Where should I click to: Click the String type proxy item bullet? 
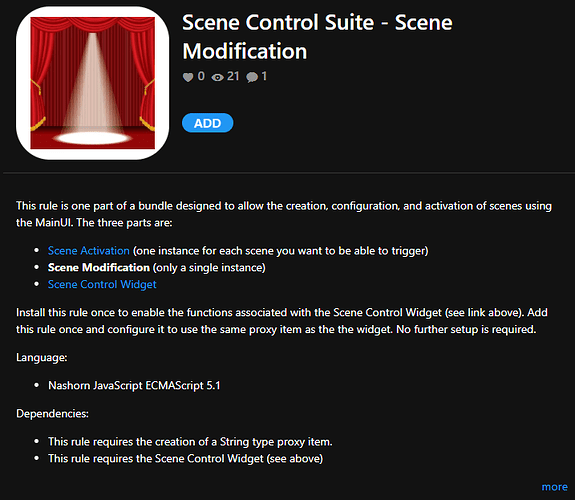[x=190, y=442]
